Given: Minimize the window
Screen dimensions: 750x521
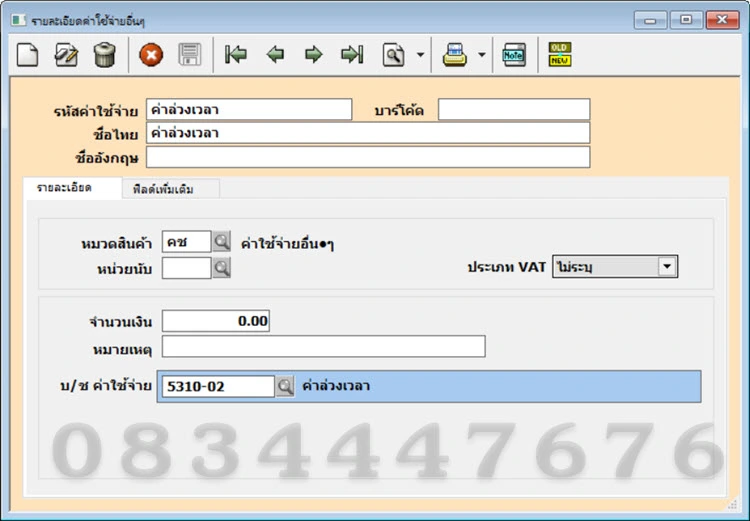Looking at the screenshot, I should coord(650,21).
